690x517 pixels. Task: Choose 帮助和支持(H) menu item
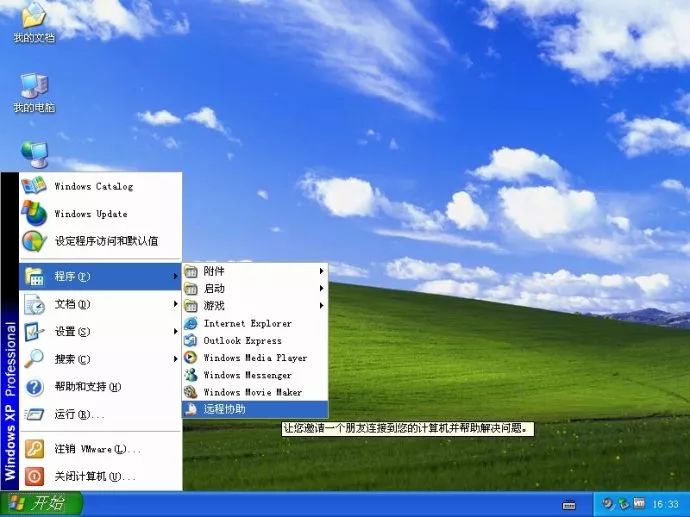tap(101, 387)
